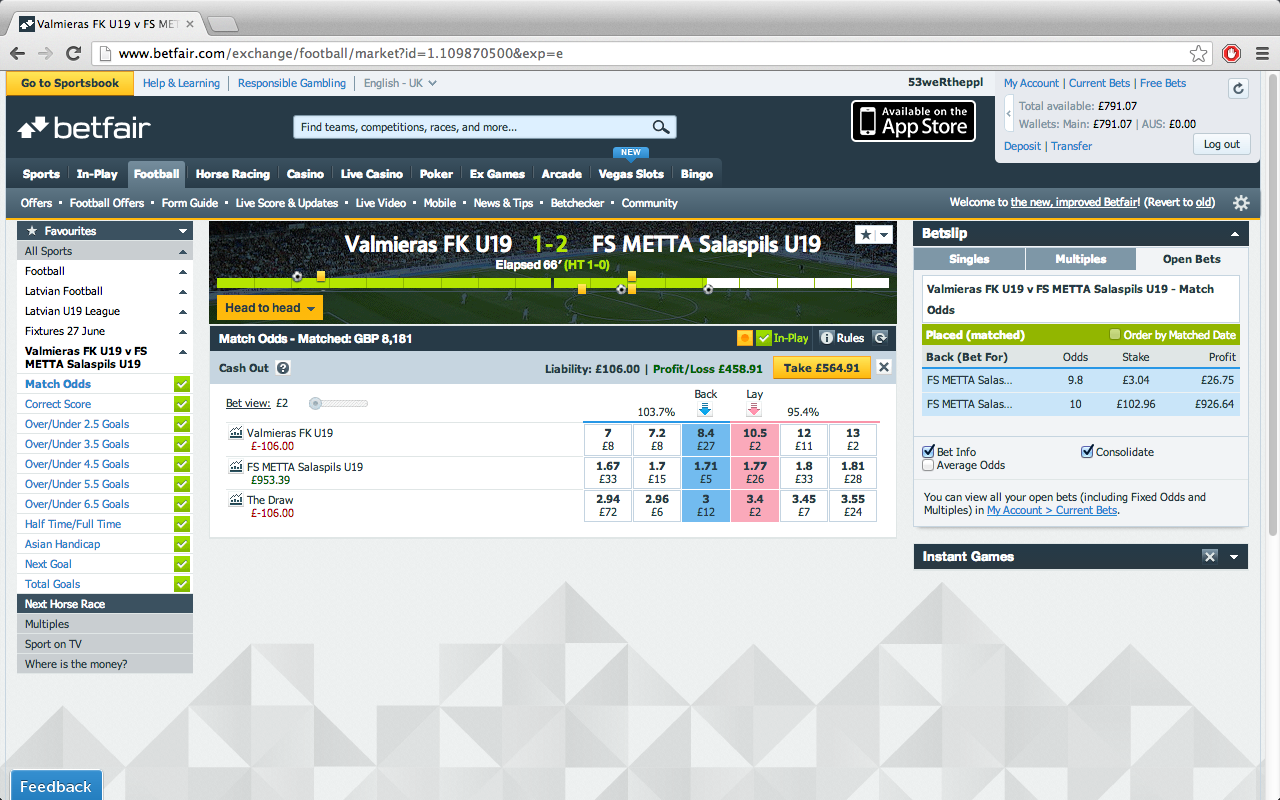This screenshot has height=800, width=1280.
Task: Open the My Account > Current Bets link
Action: click(x=1052, y=510)
